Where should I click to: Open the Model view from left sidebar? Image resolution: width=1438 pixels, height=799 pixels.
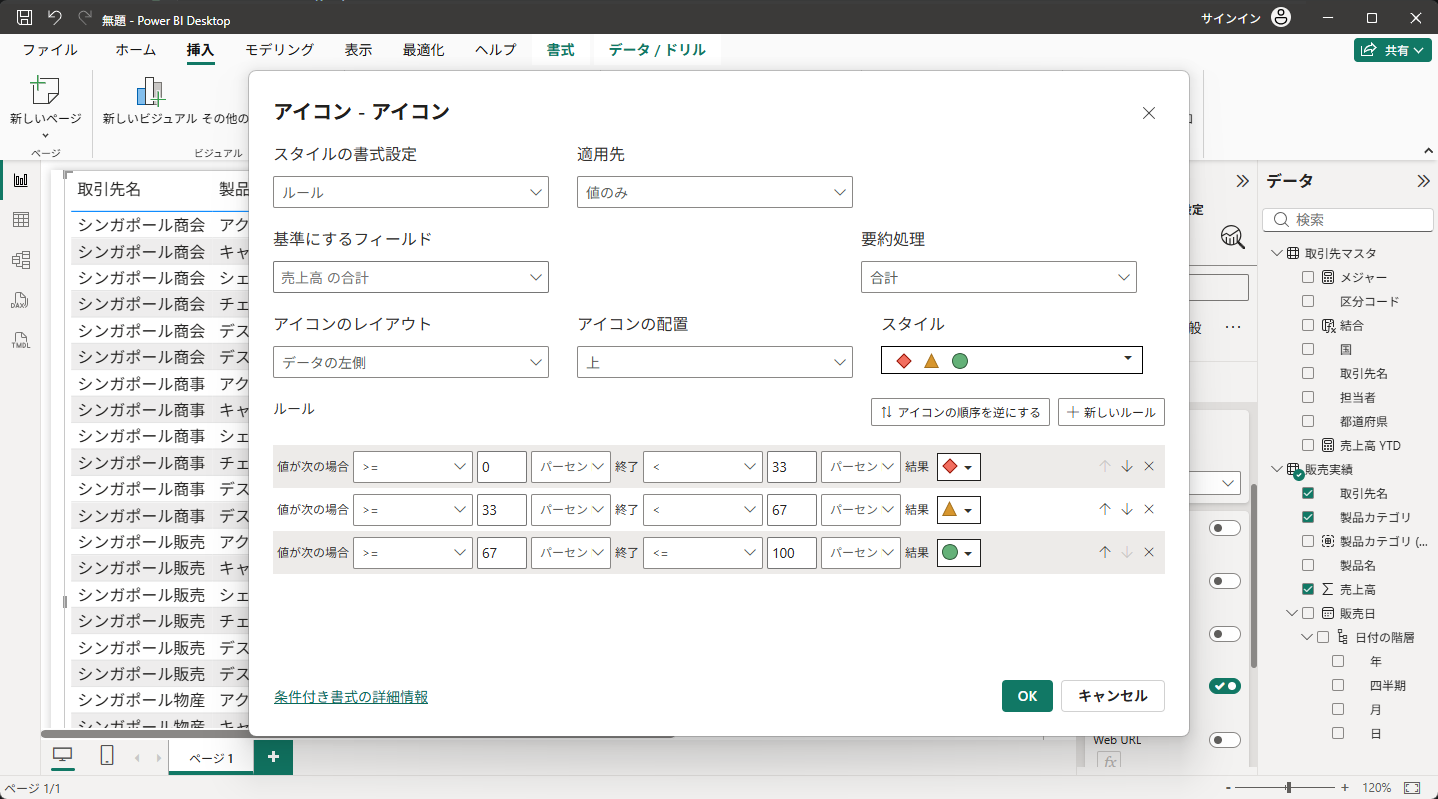20,260
